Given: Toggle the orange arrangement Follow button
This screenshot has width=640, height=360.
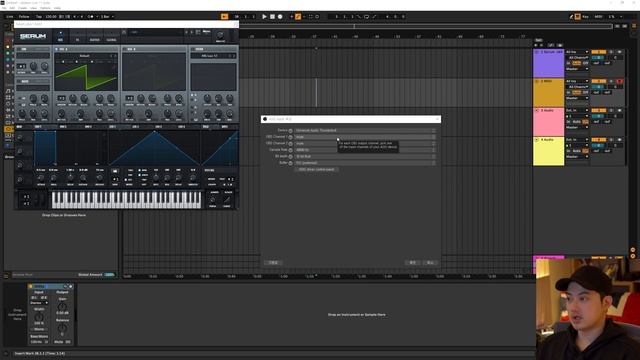Looking at the screenshot, I should click(x=224, y=17).
